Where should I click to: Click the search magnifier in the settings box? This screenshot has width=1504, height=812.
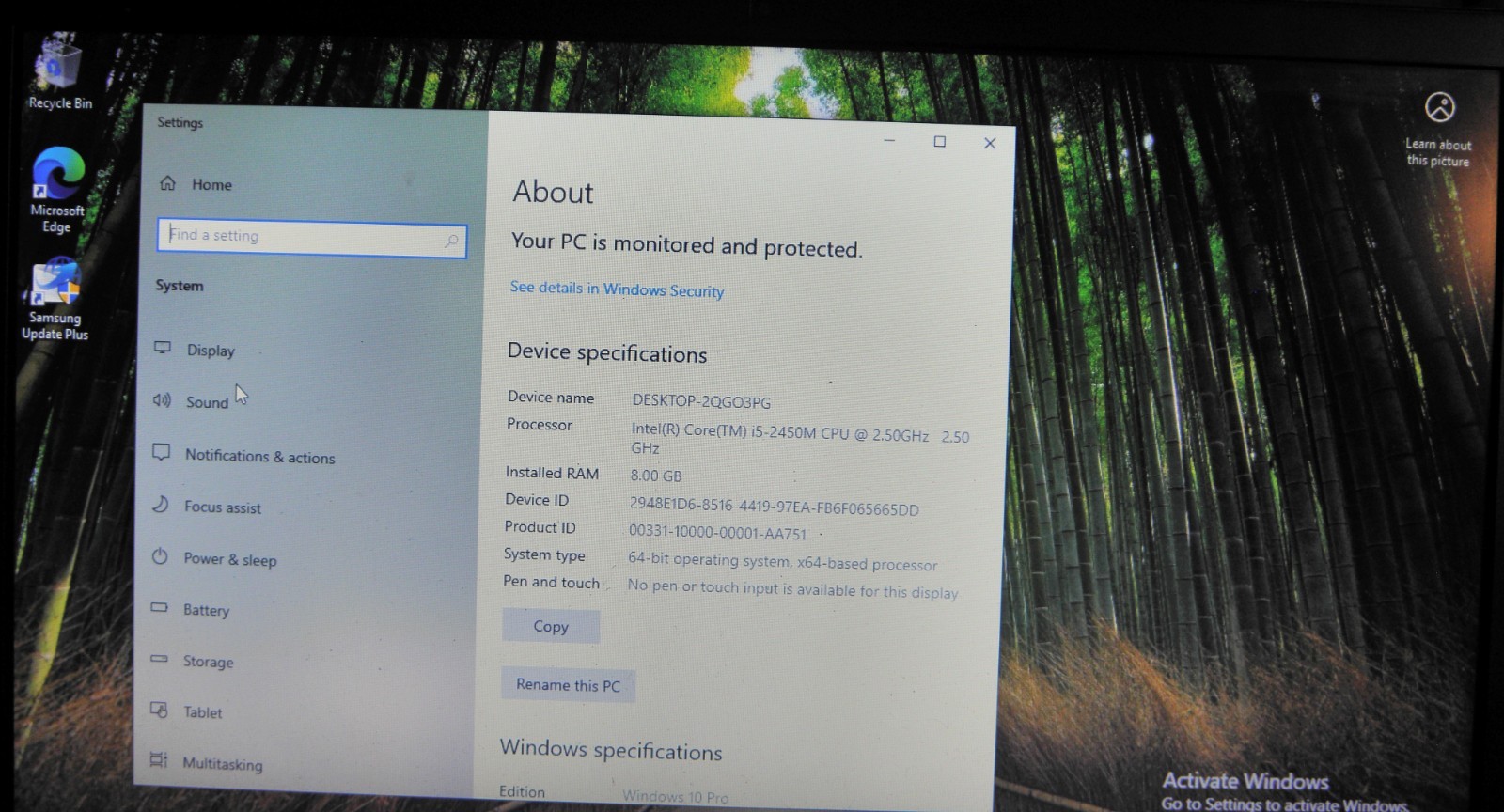point(451,242)
